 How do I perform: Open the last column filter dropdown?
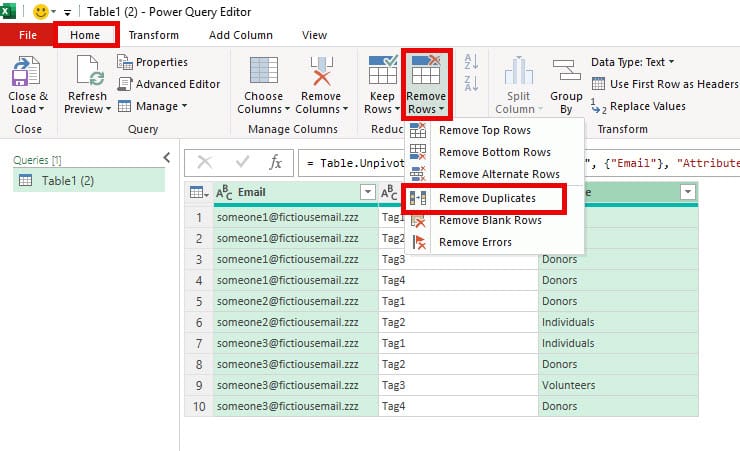point(688,192)
